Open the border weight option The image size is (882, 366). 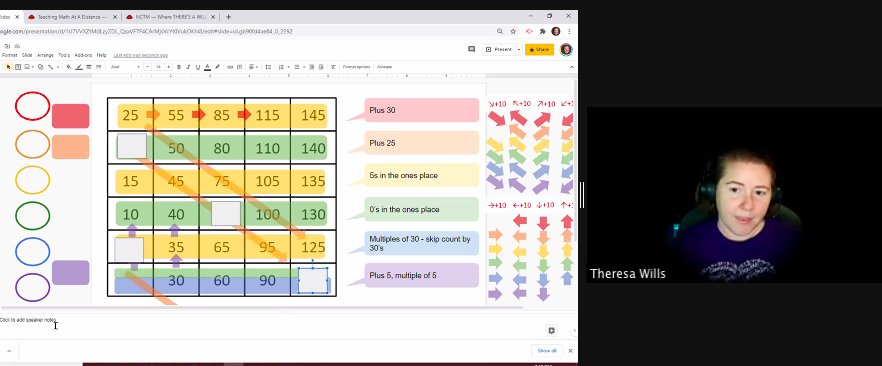click(89, 67)
